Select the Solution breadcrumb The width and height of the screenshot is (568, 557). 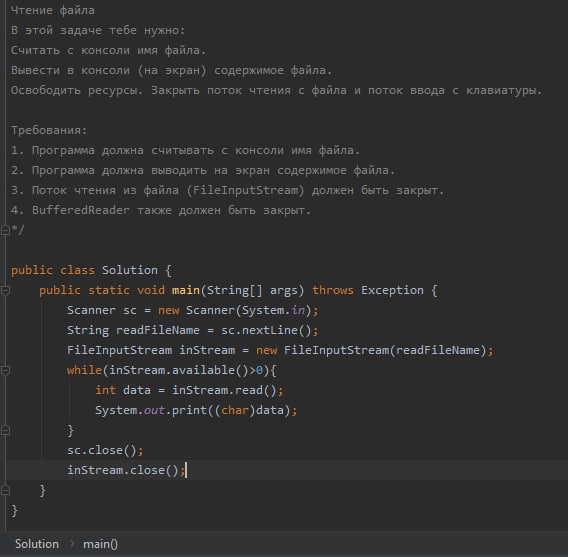pos(37,544)
